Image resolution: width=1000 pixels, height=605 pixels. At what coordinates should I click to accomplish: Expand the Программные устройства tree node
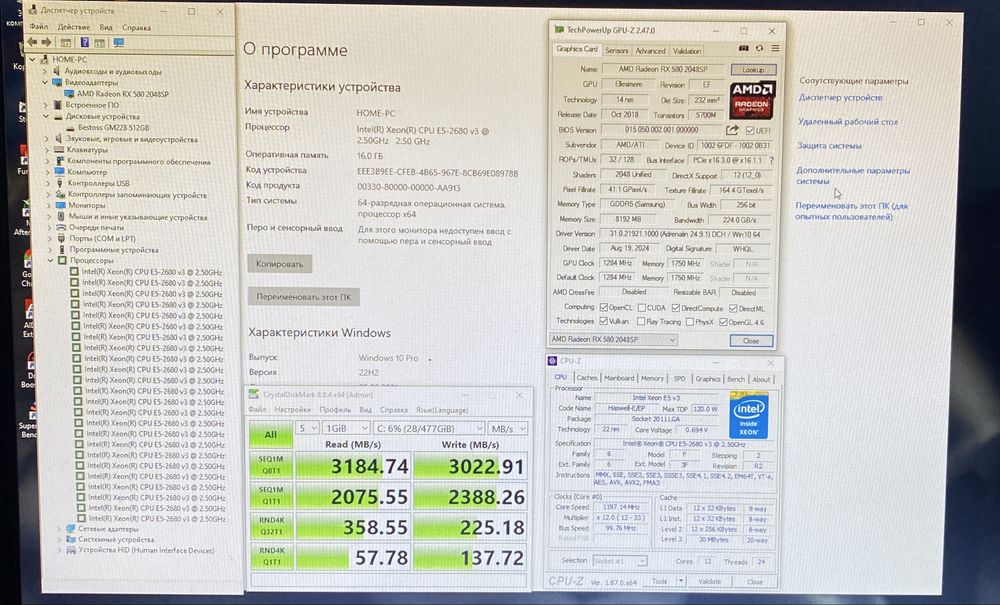51,250
